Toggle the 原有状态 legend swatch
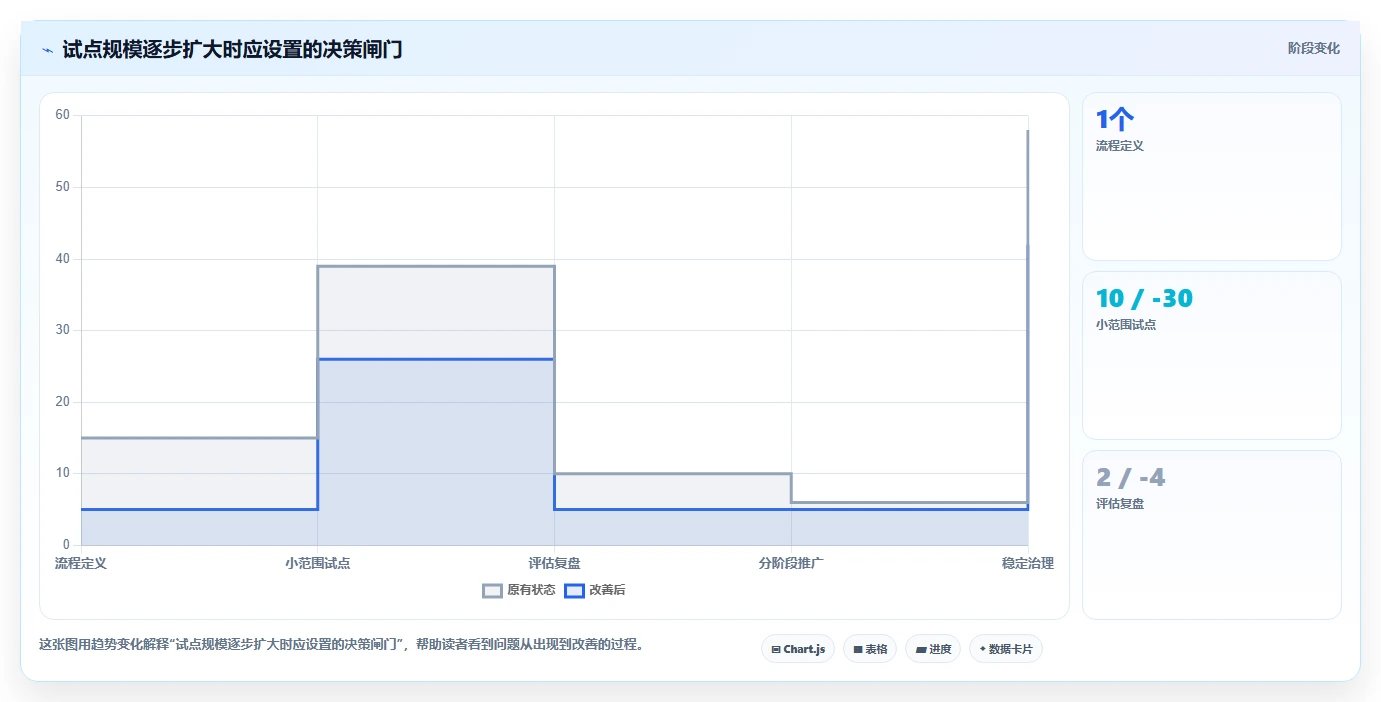Viewport: 1381px width, 702px height. [x=492, y=590]
